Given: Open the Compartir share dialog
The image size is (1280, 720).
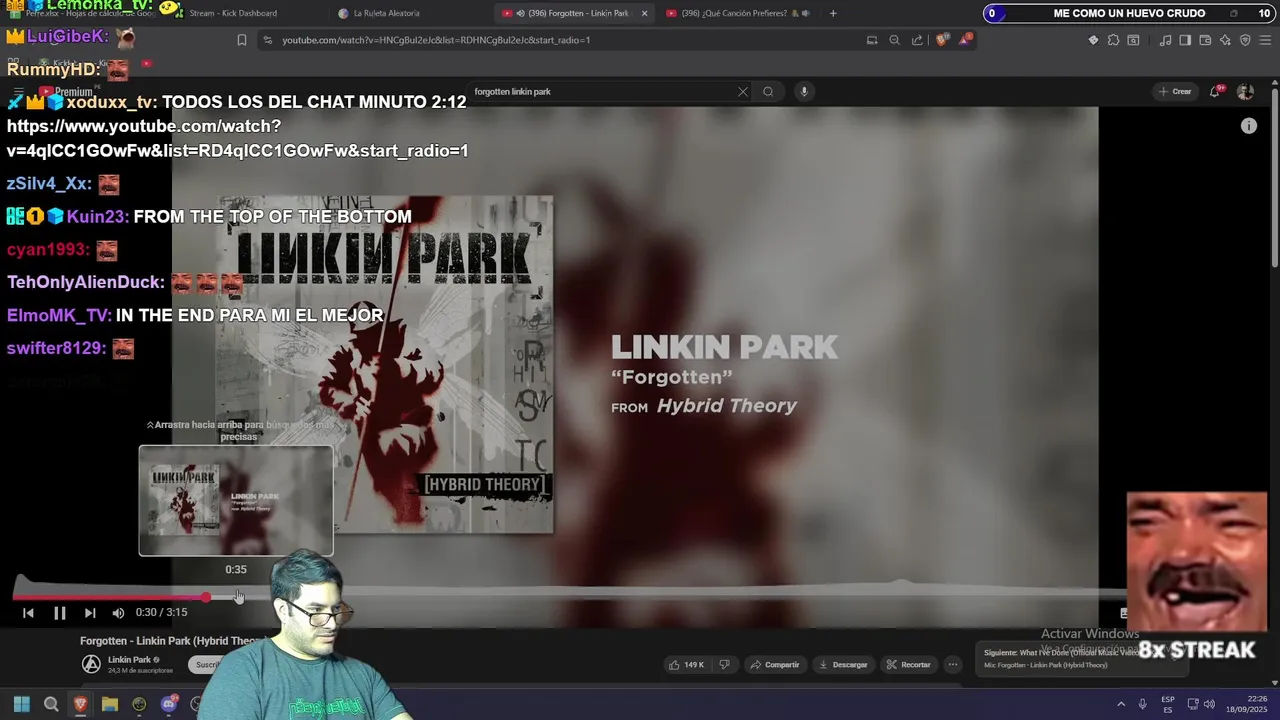Looking at the screenshot, I should click(x=775, y=665).
